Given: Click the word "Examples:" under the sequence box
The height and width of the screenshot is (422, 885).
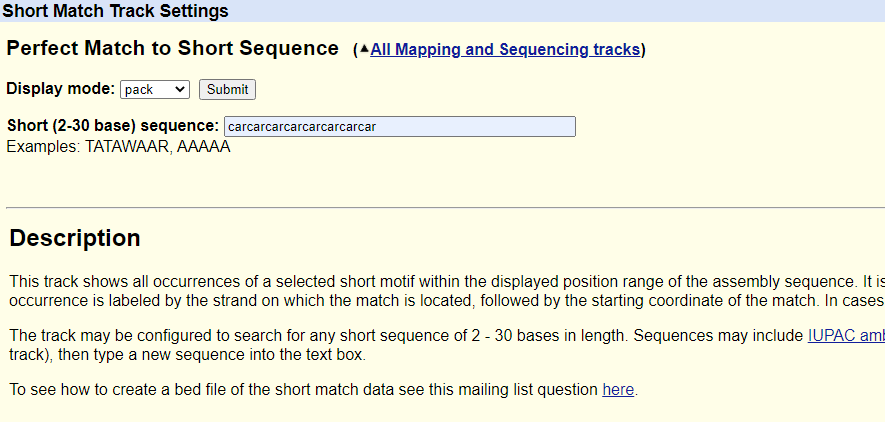Looking at the screenshot, I should tap(43, 147).
